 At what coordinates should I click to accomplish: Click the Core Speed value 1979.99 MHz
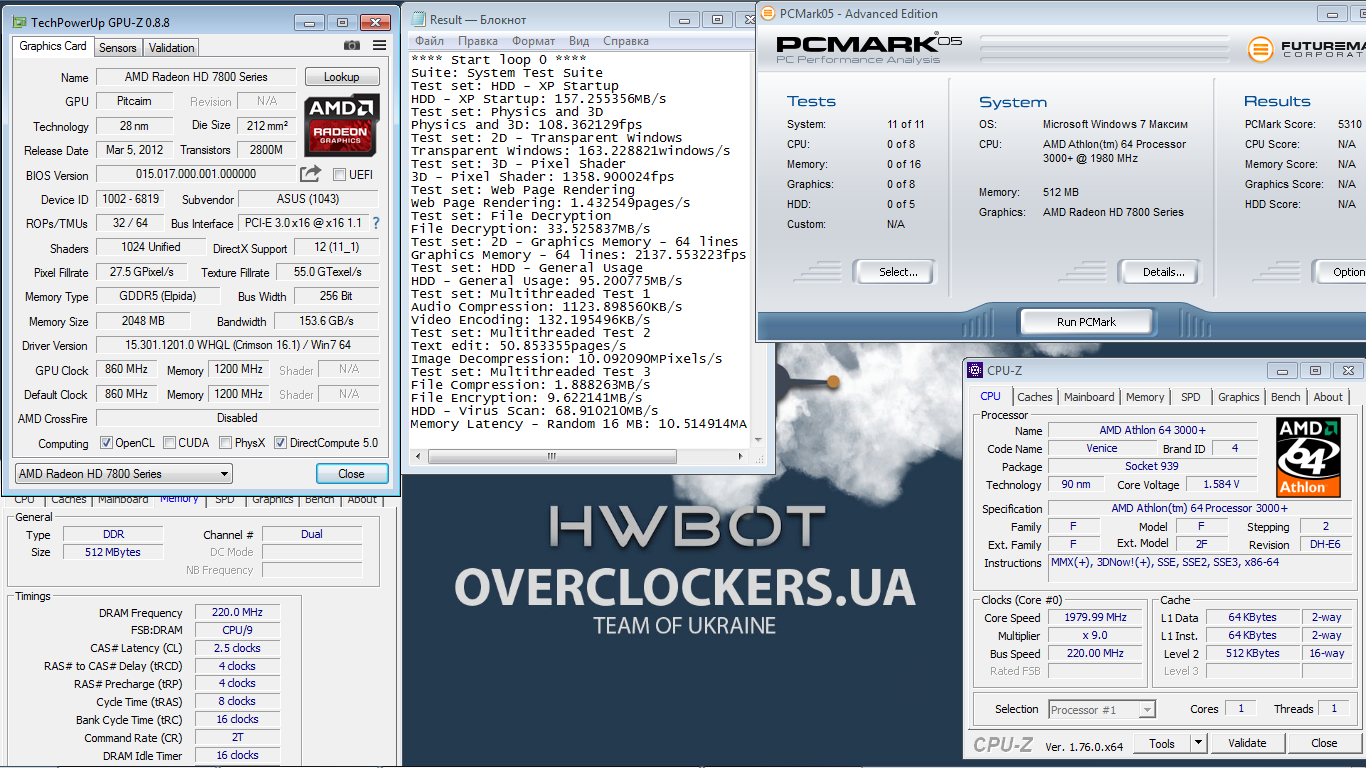[x=1095, y=617]
